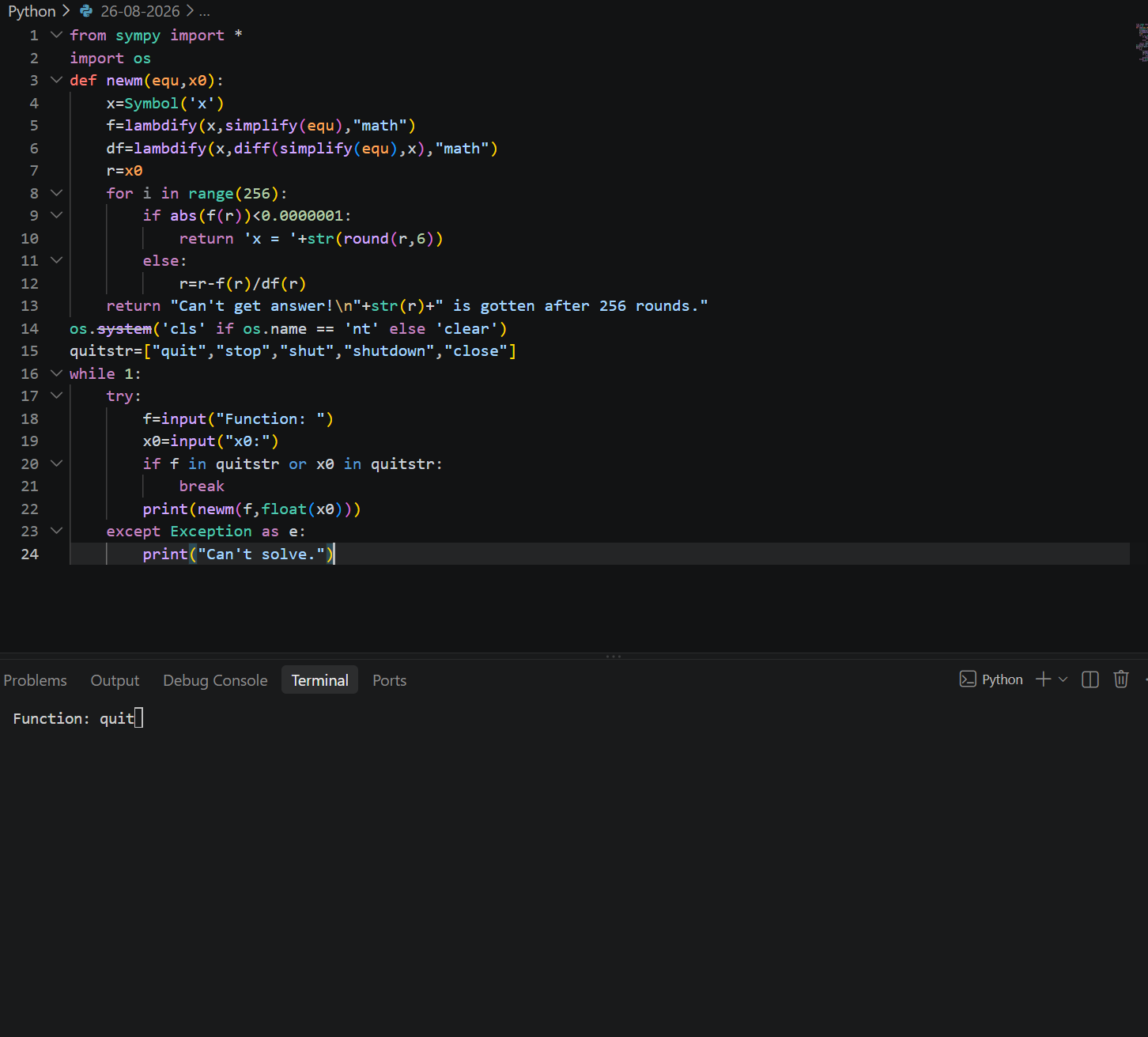This screenshot has height=1037, width=1148.
Task: Click the panel resize sash grip dots
Action: 614,656
